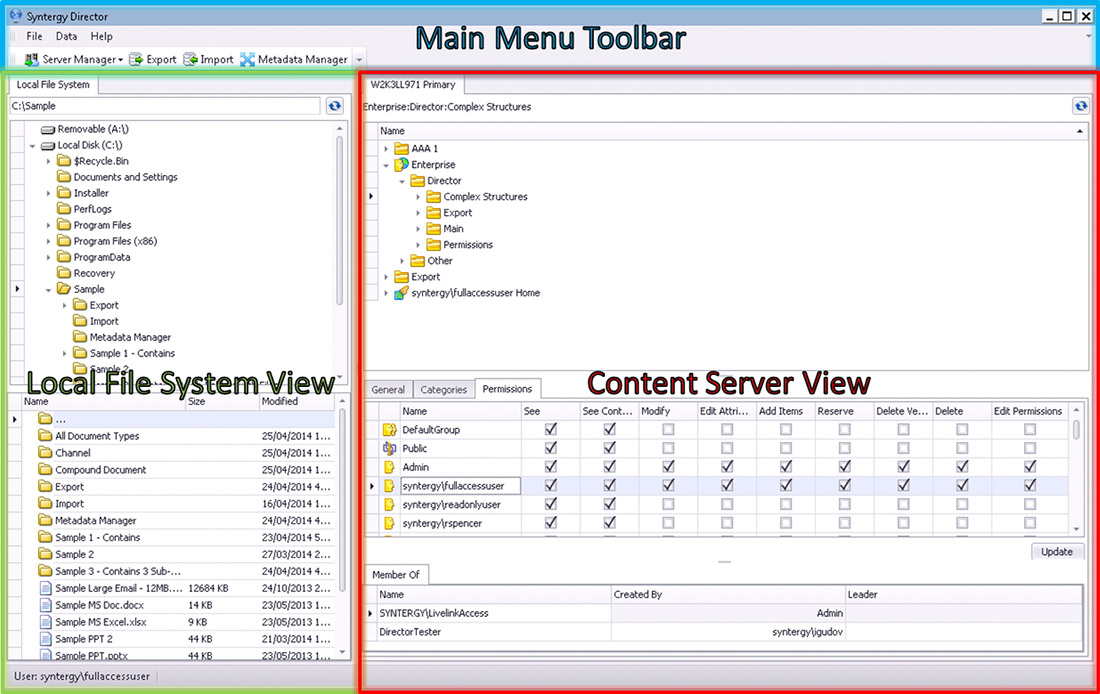This screenshot has width=1100, height=694.
Task: Refresh the Content Server view
Action: coord(1080,106)
